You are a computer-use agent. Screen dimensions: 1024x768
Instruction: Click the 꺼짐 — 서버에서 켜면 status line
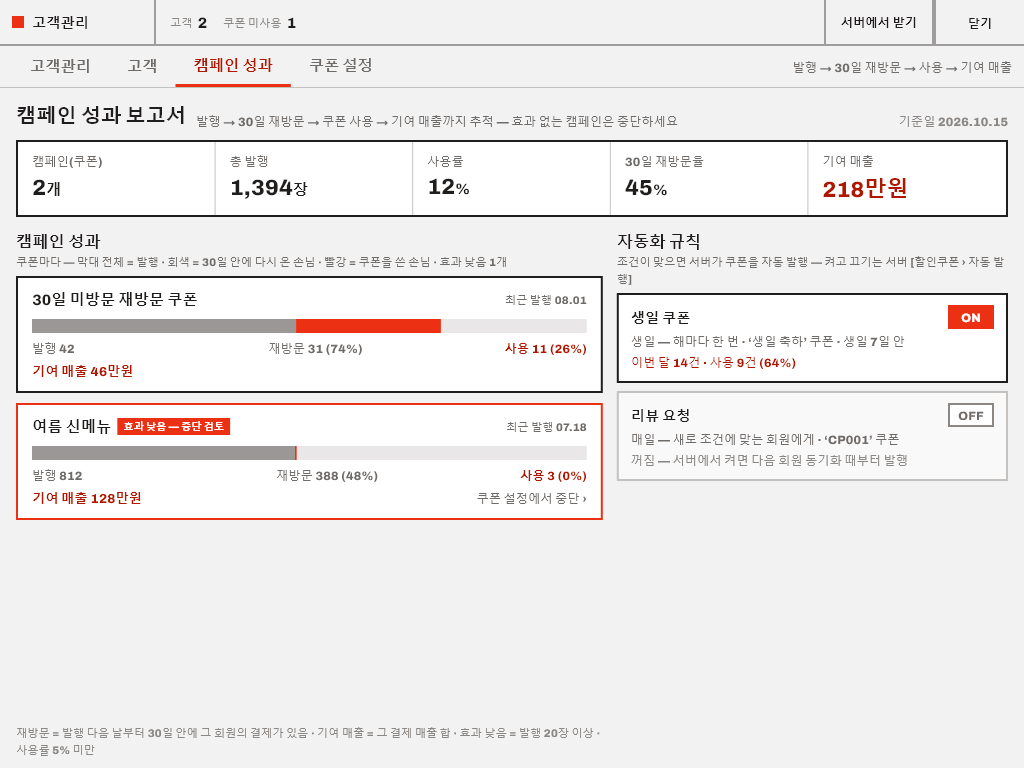click(x=769, y=460)
